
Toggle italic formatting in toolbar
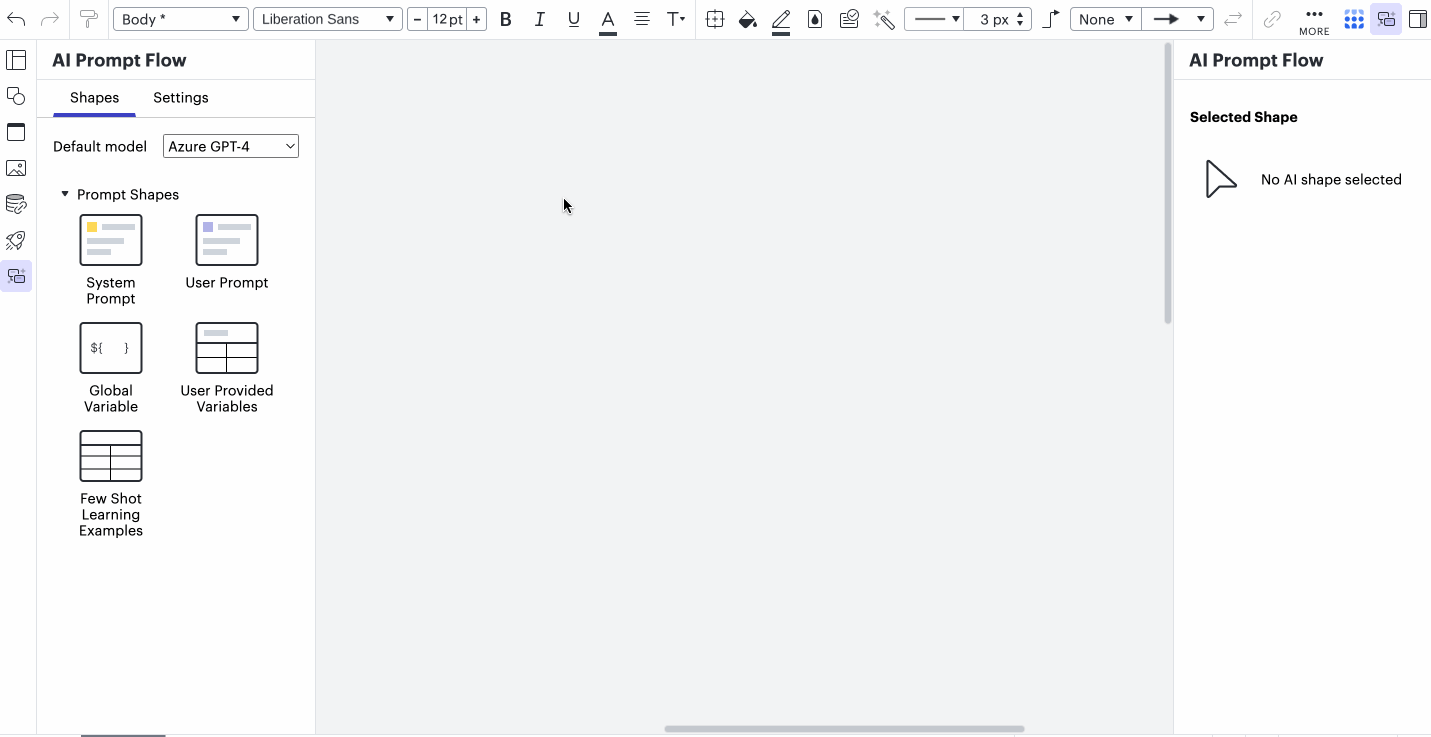click(x=540, y=19)
